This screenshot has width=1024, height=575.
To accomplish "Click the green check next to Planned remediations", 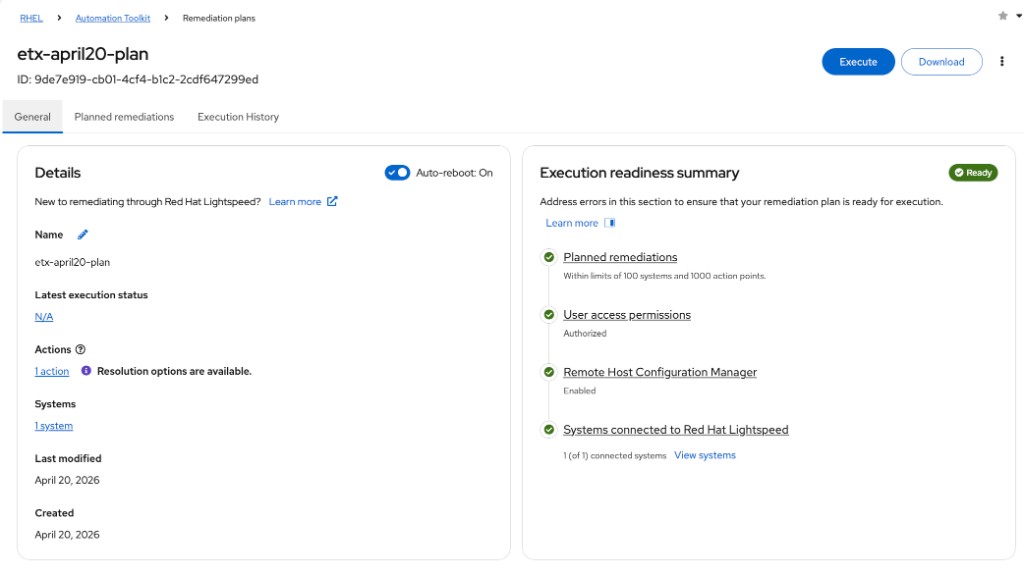I will click(549, 257).
